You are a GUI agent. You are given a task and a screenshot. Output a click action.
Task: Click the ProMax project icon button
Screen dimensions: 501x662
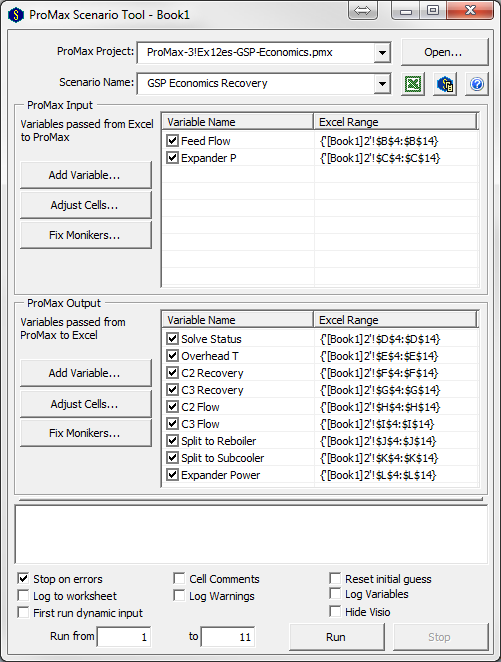click(x=445, y=84)
